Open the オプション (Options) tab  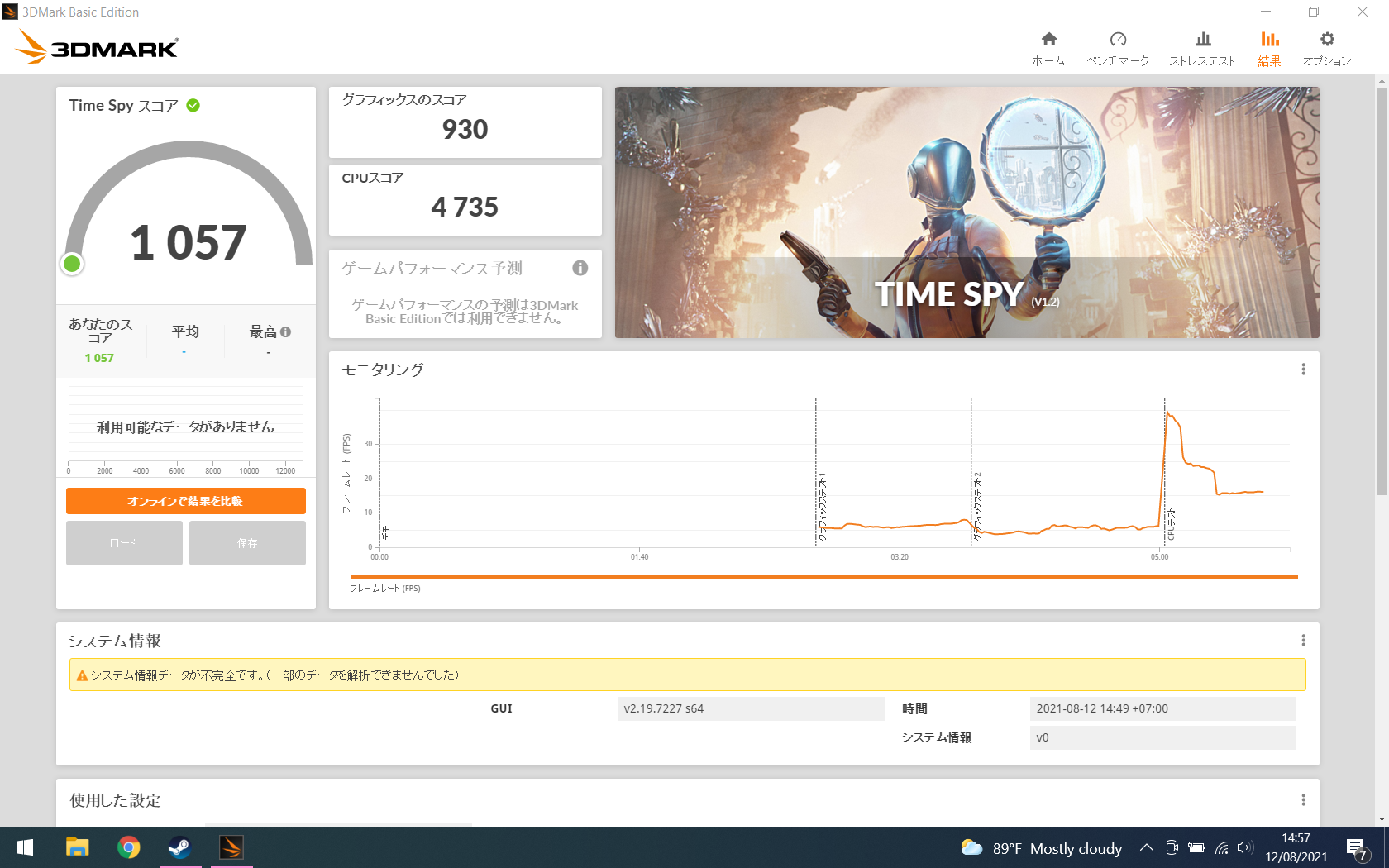point(1327,49)
